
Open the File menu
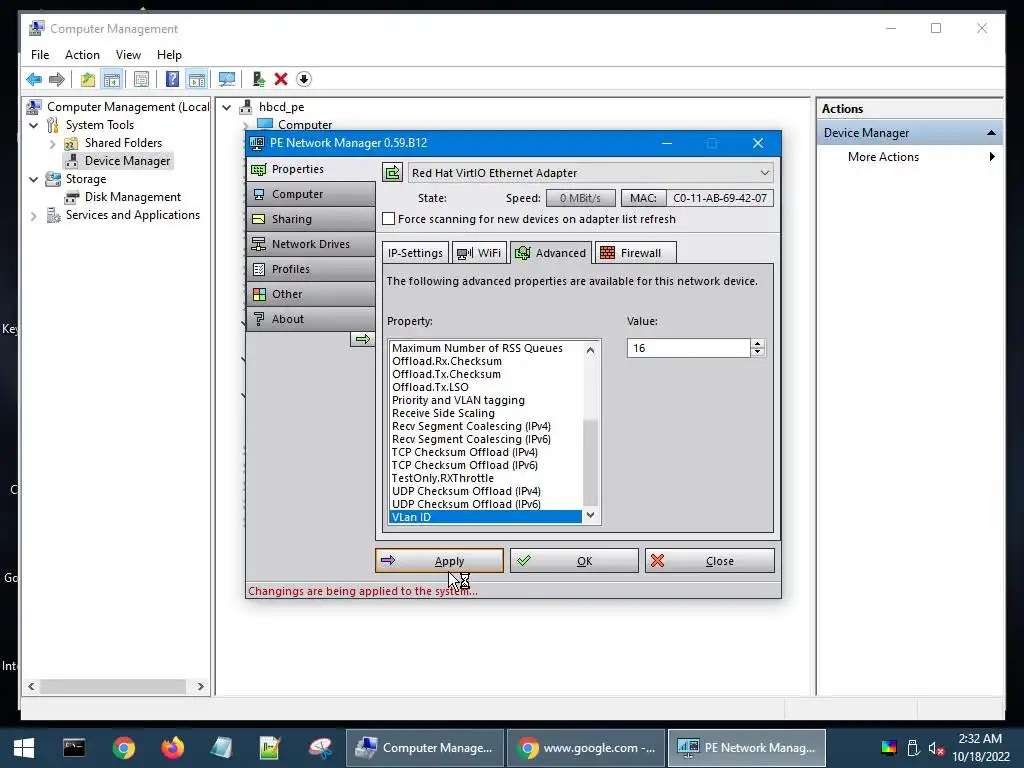tap(40, 55)
